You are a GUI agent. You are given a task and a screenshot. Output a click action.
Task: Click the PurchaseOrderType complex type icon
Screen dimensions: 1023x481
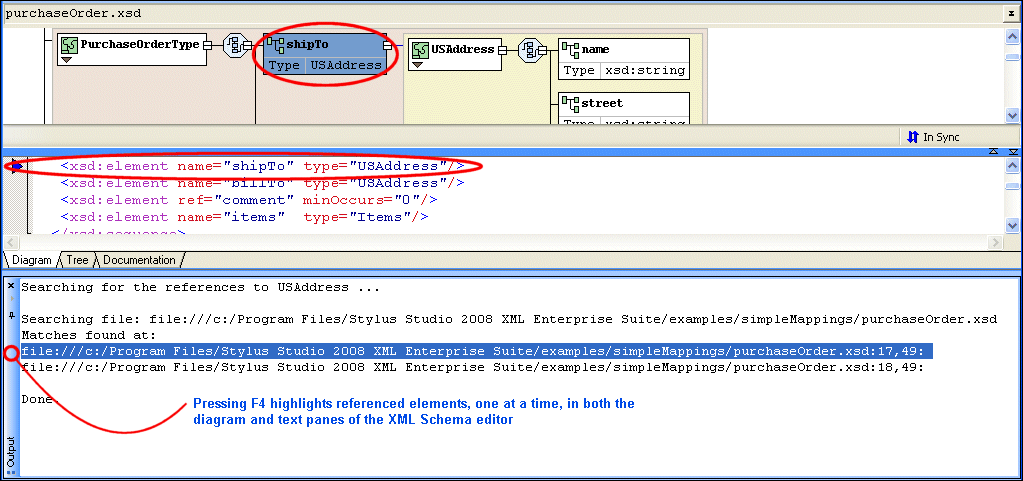tap(69, 45)
